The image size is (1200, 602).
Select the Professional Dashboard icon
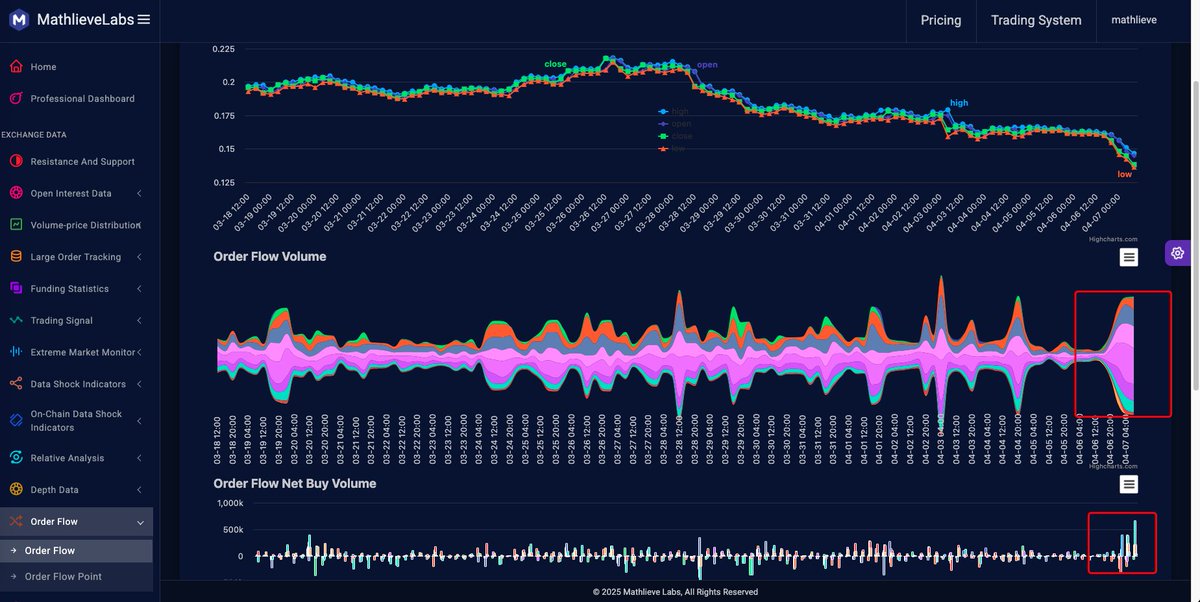(14, 96)
